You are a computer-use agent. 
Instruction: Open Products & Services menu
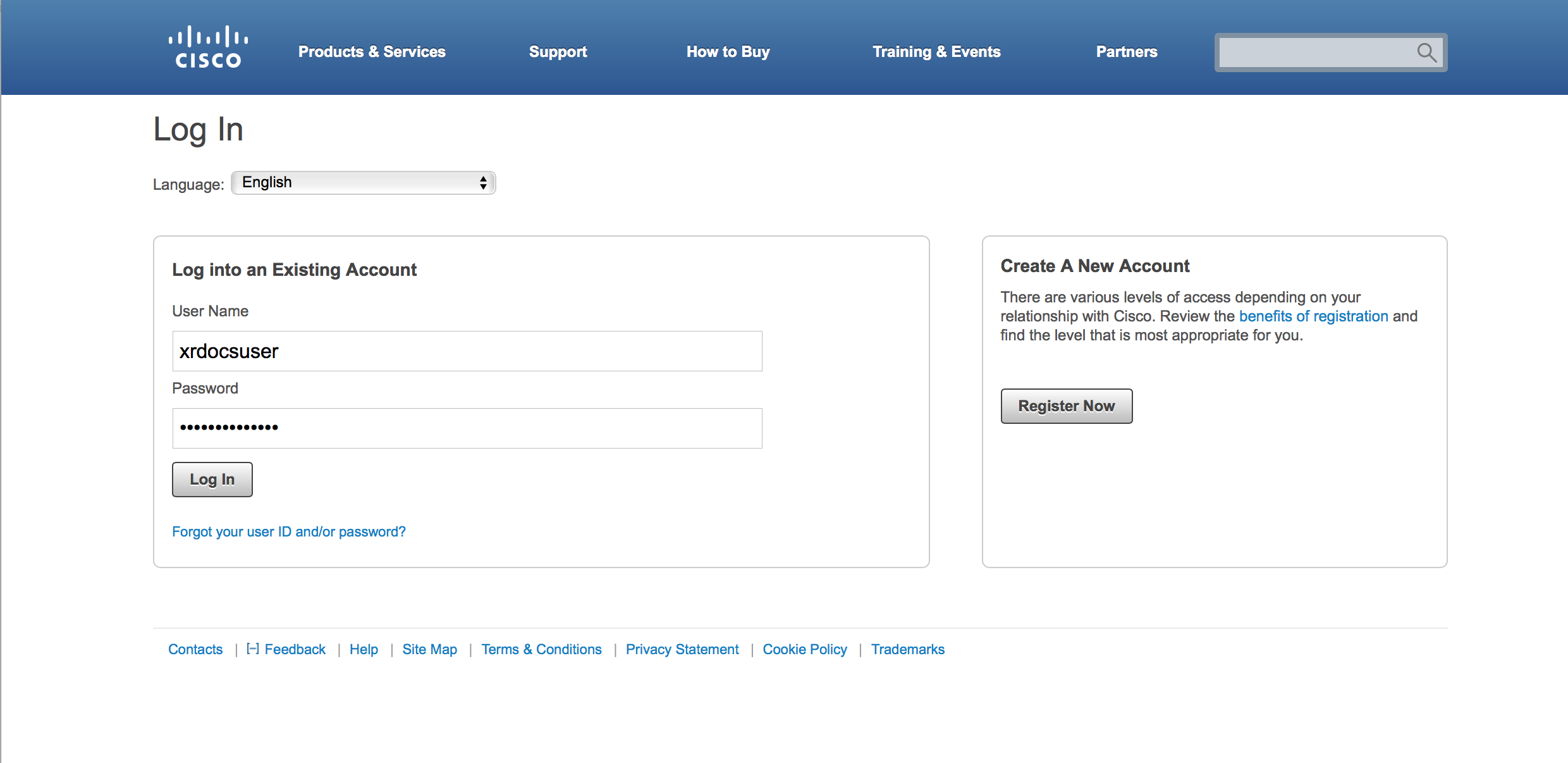[x=372, y=52]
